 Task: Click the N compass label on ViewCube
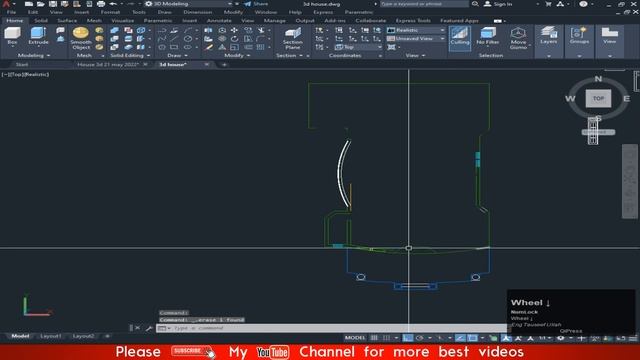pyautogui.click(x=598, y=79)
